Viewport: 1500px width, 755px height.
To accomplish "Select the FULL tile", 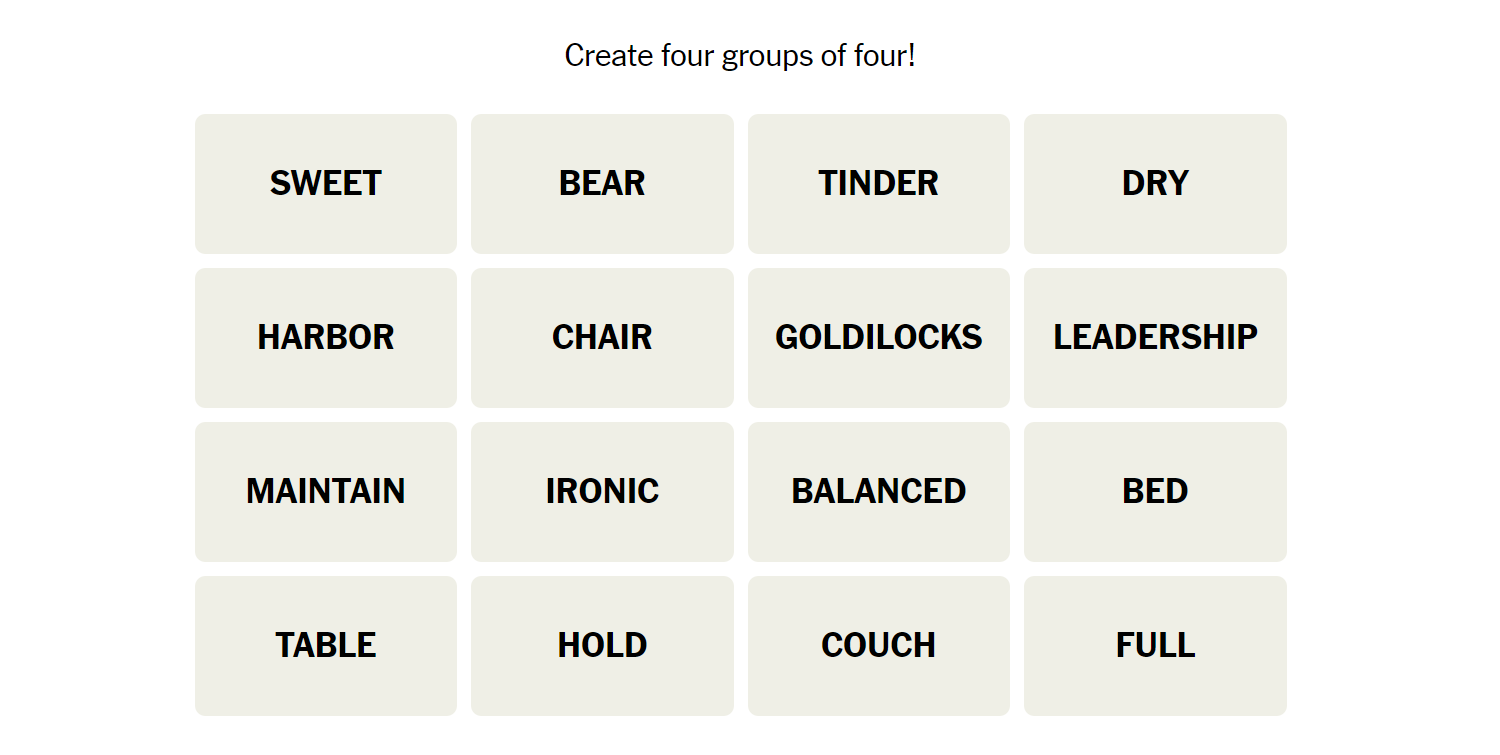I will [1155, 646].
